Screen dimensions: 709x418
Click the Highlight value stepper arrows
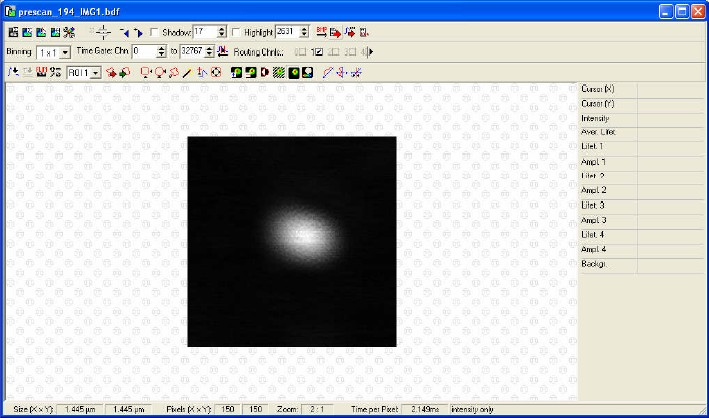click(x=304, y=32)
